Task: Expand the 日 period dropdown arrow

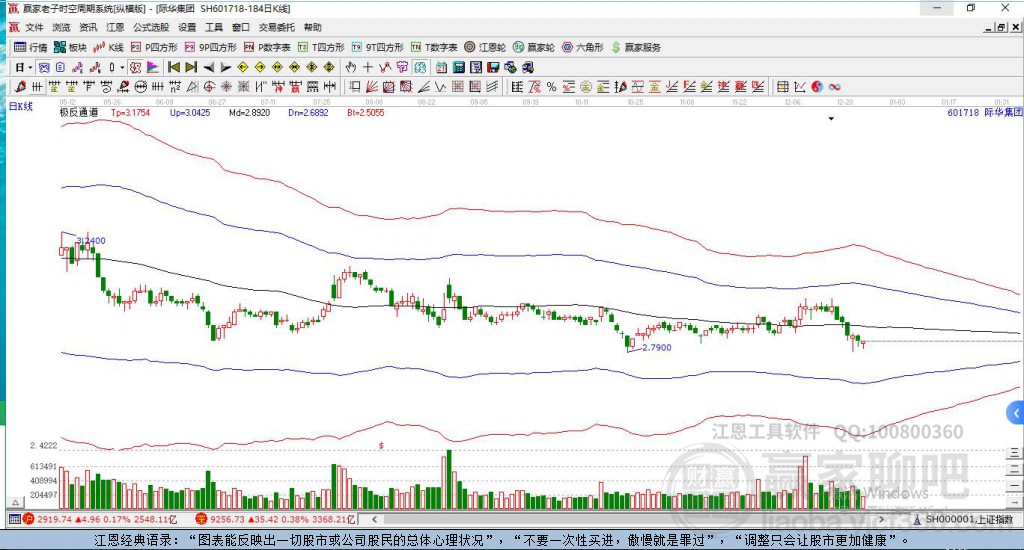Action: [x=30, y=67]
